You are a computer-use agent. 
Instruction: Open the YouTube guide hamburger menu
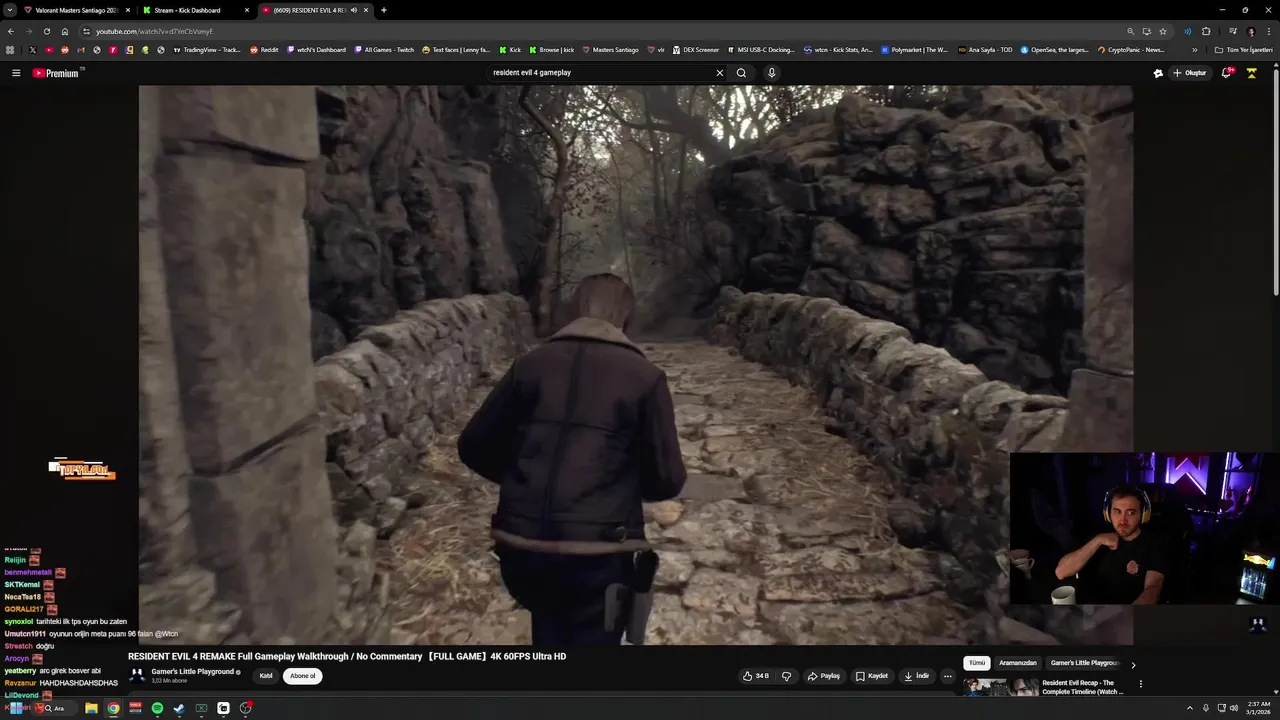pos(16,73)
